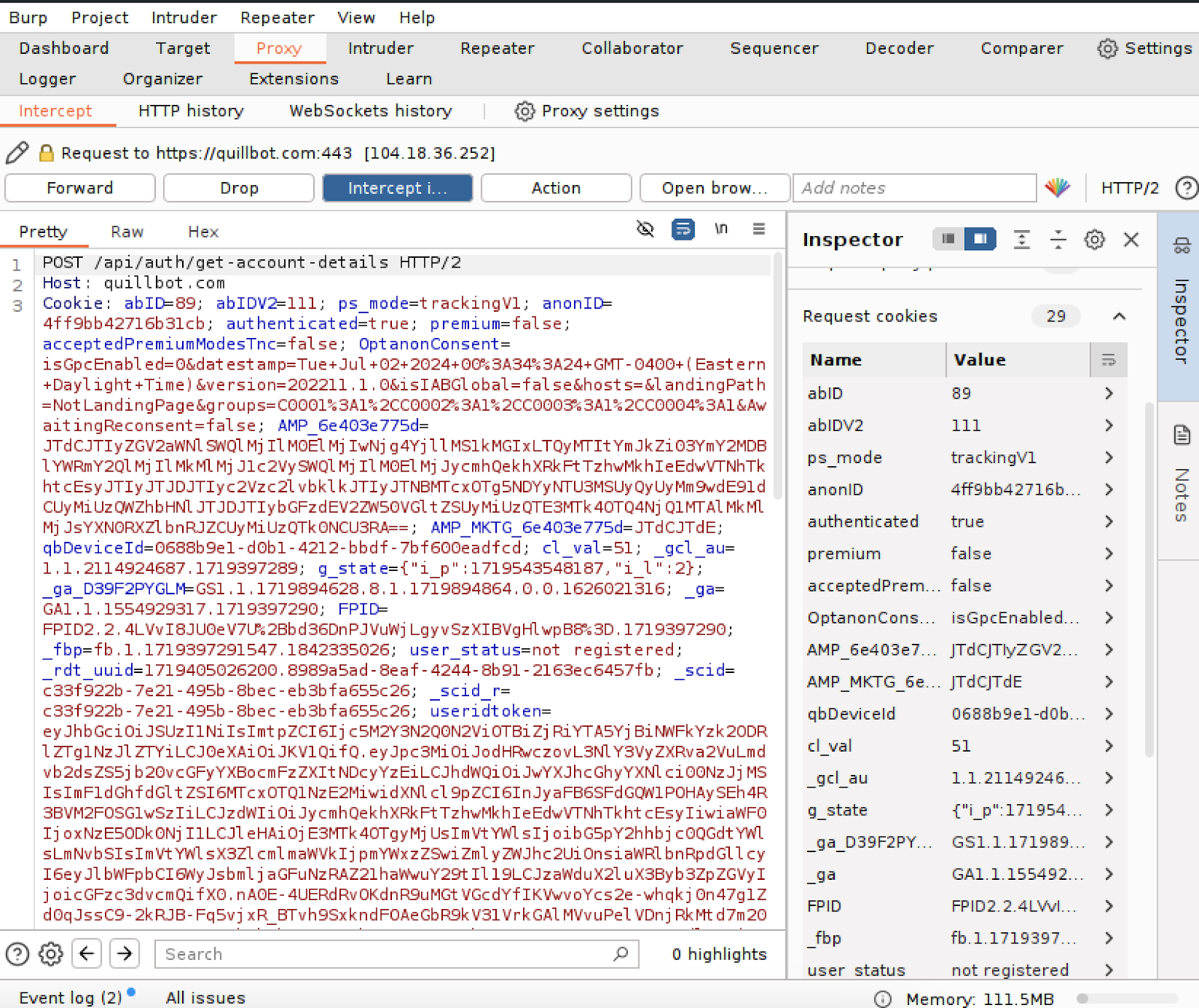Screen dimensions: 1199x1008
Task: Toggle show newline characters \n
Action: 721,229
